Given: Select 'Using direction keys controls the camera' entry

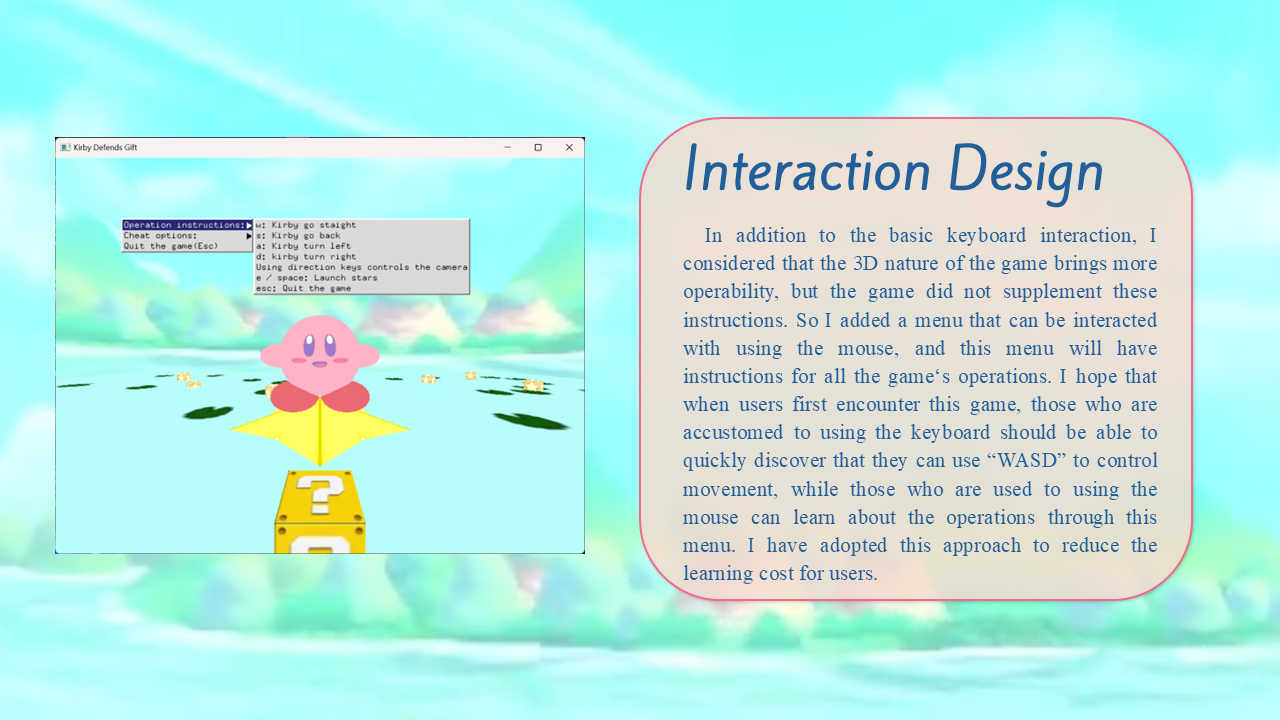Looking at the screenshot, I should click(x=361, y=267).
